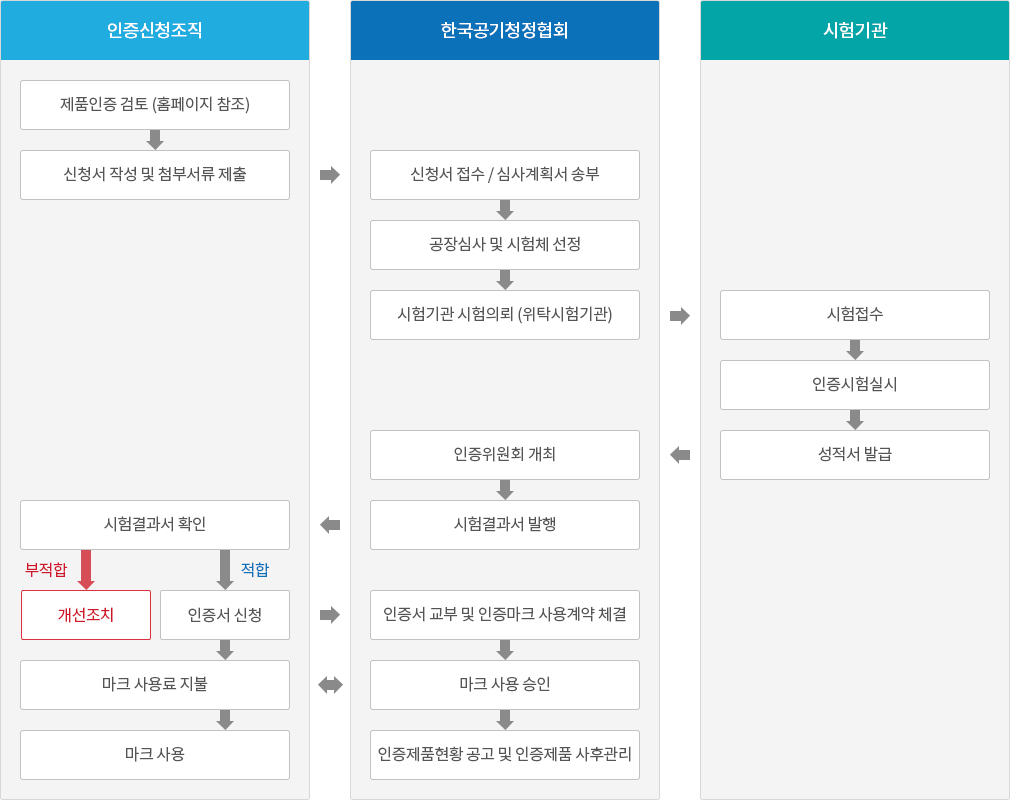This screenshot has height=800, width=1010.
Task: Click 시험기관 시험의뢰 (위탁시험기관) box
Action: pyautogui.click(x=505, y=315)
